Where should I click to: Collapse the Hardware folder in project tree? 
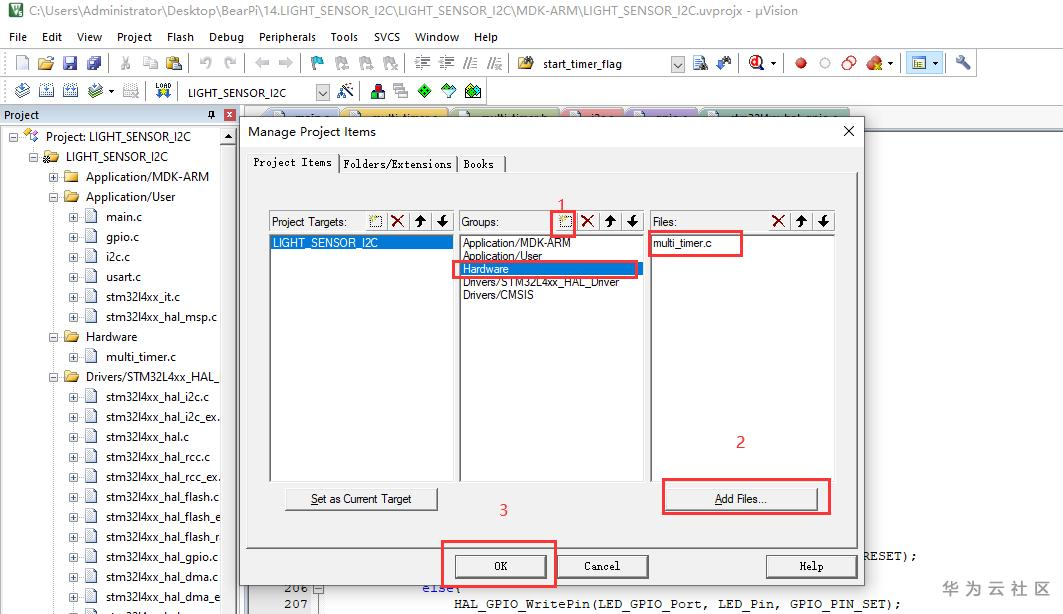coord(54,337)
